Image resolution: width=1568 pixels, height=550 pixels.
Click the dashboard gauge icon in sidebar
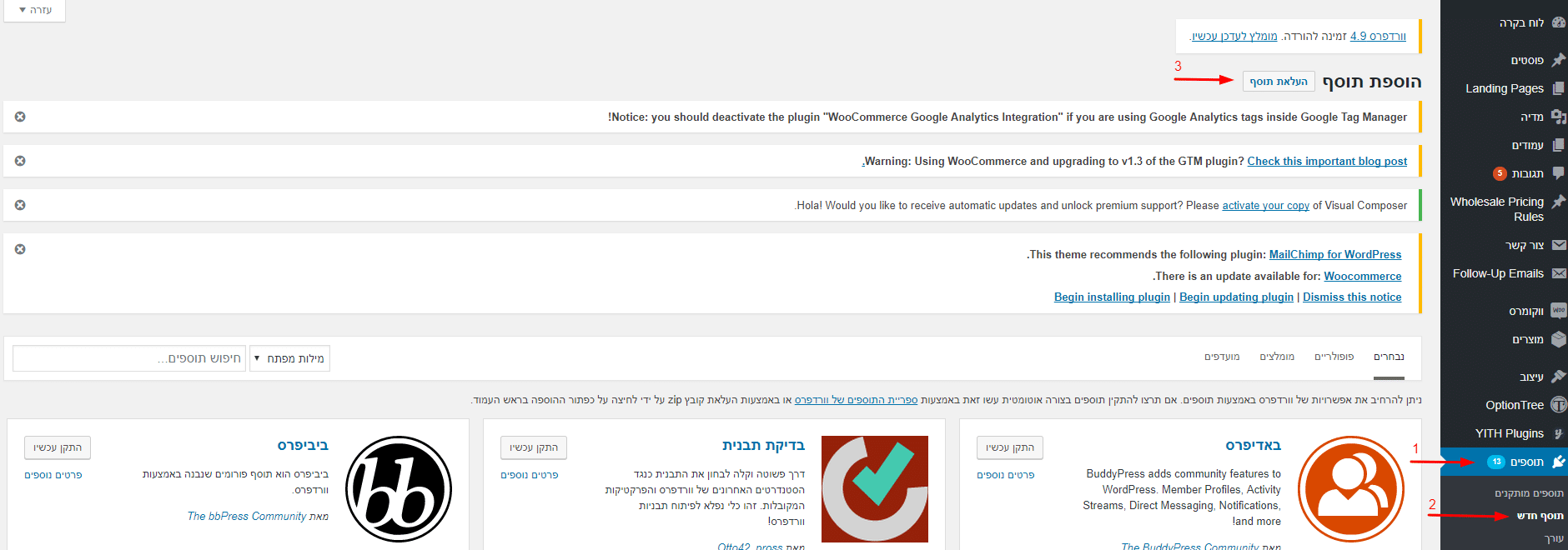point(1558,22)
